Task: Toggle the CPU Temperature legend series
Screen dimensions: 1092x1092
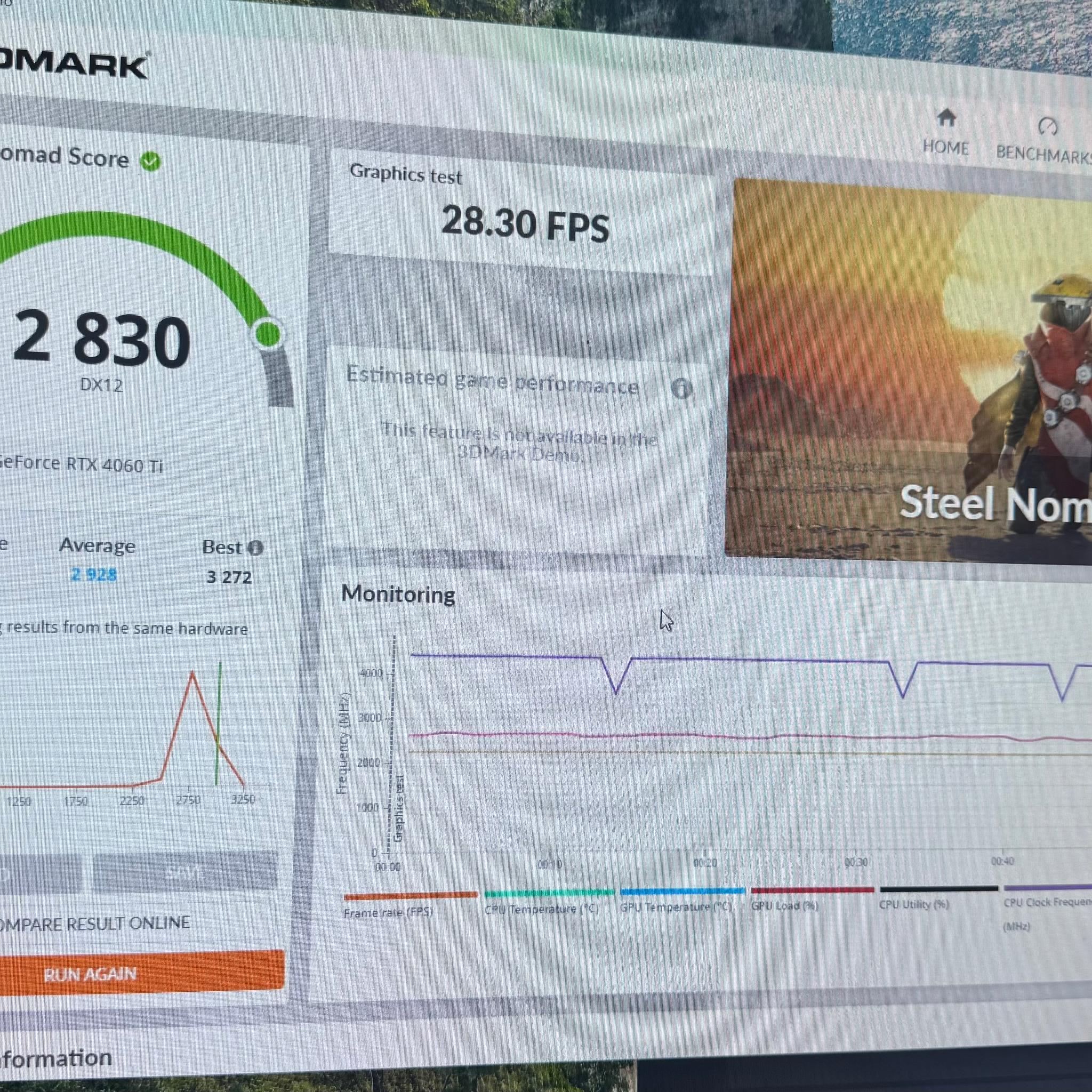Action: point(542,910)
